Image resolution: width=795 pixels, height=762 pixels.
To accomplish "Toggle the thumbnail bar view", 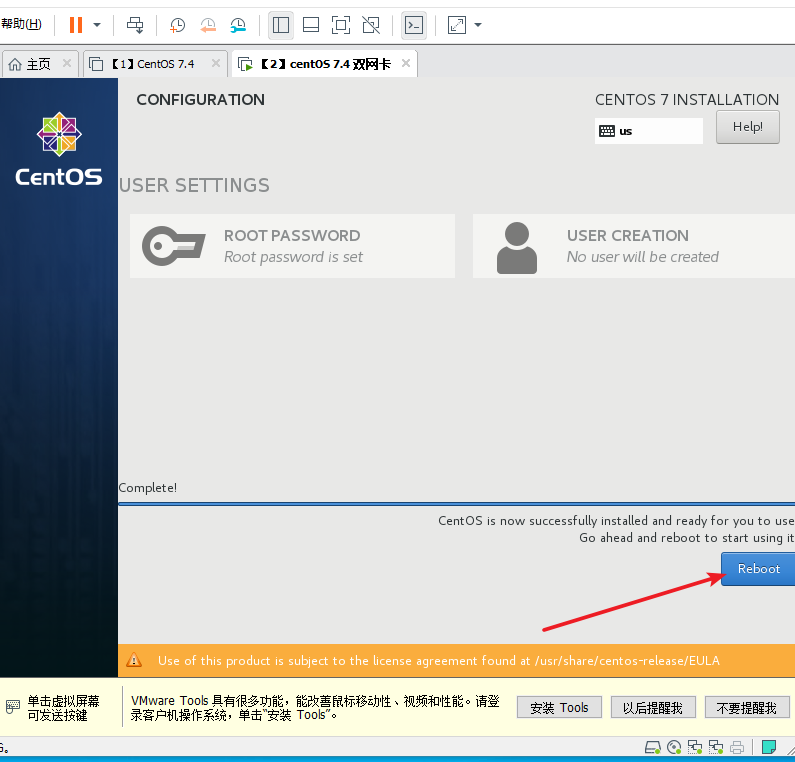I will (x=311, y=25).
